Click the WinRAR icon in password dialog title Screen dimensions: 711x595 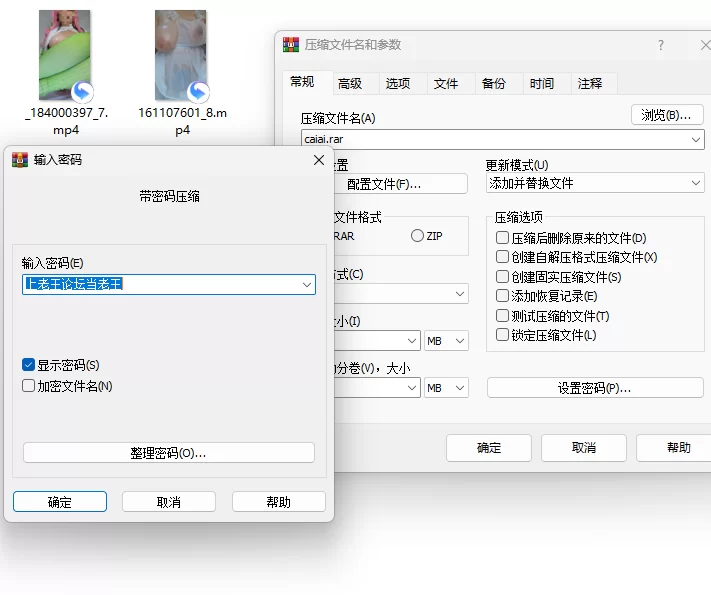pos(19,160)
